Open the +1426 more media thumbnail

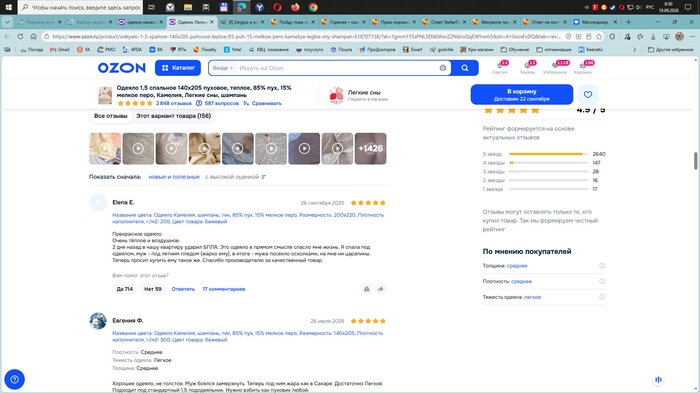pyautogui.click(x=371, y=149)
